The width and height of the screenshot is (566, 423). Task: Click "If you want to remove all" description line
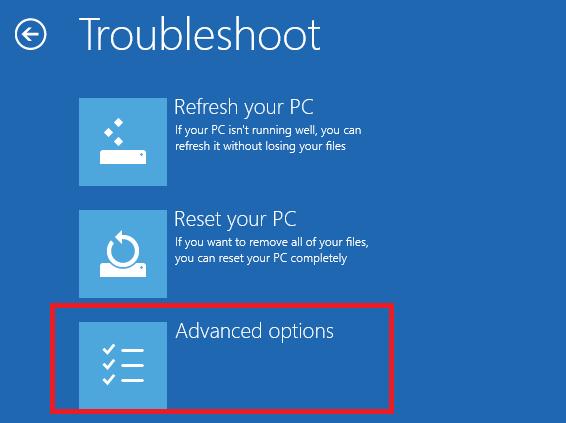(x=271, y=242)
